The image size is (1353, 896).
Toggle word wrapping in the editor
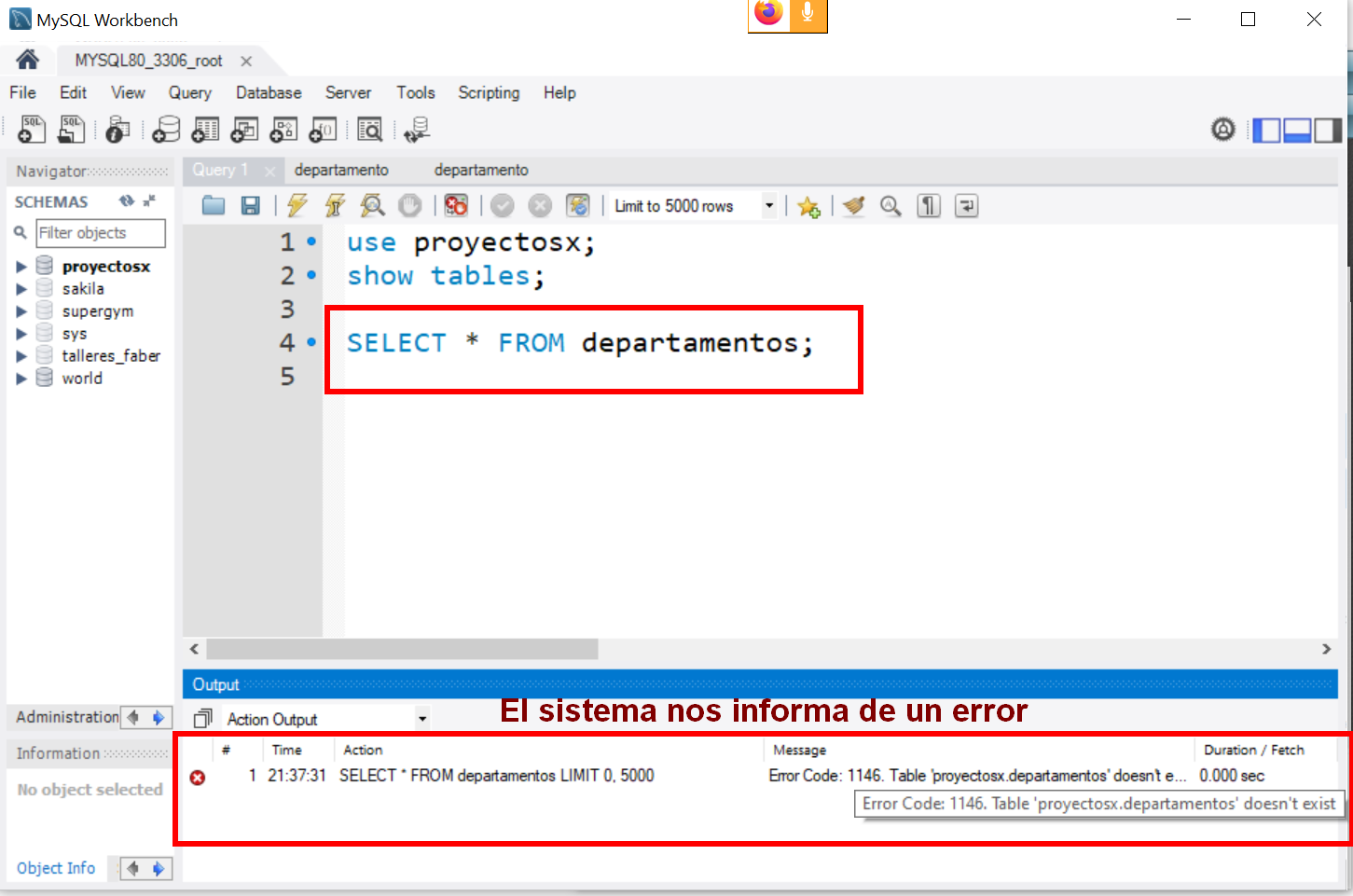967,206
